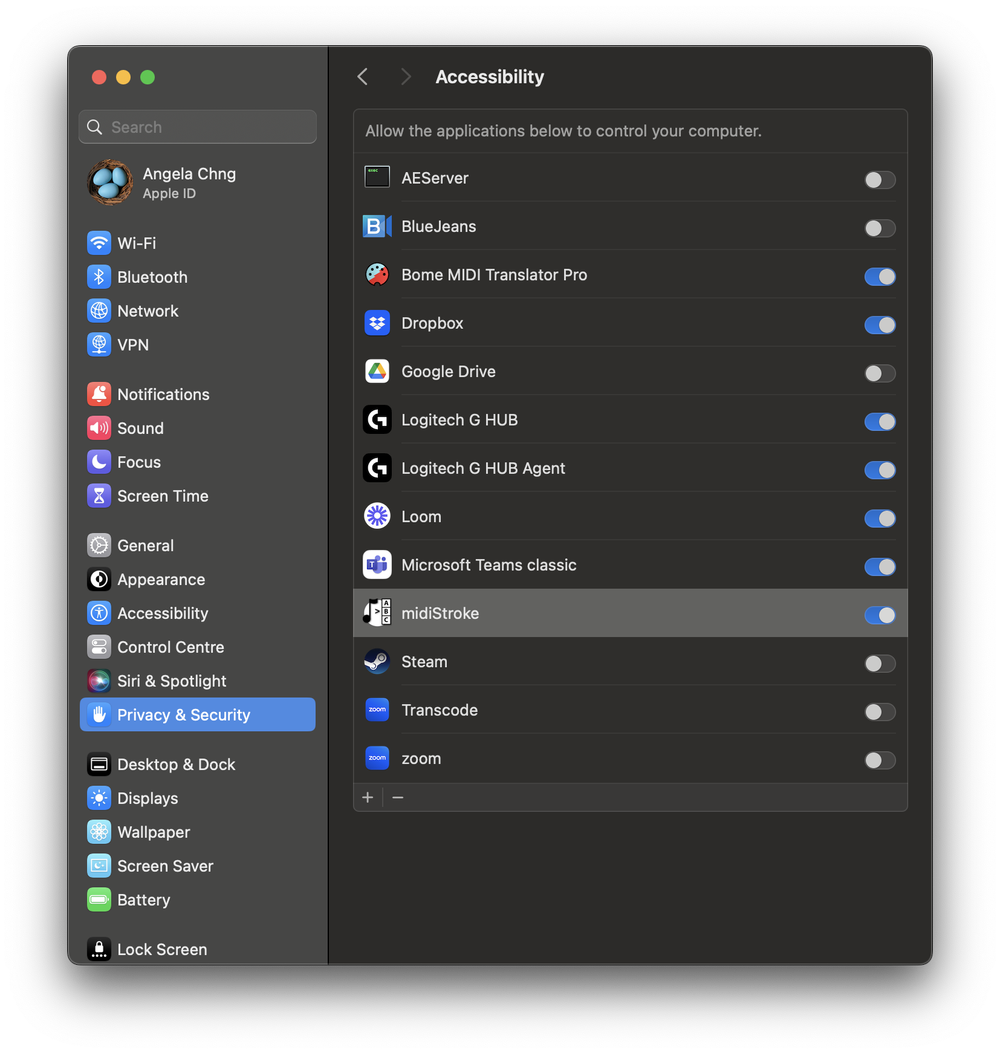Click the Logitech G HUB Agent icon
Image resolution: width=1000 pixels, height=1054 pixels.
(377, 468)
